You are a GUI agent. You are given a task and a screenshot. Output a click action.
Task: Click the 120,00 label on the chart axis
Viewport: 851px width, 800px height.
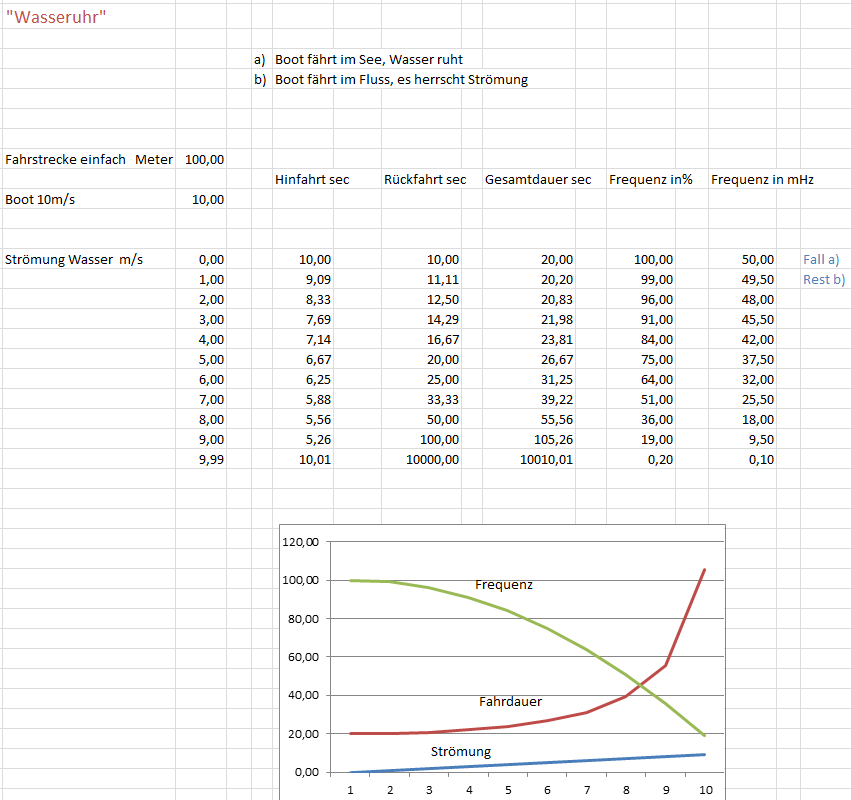(x=300, y=542)
